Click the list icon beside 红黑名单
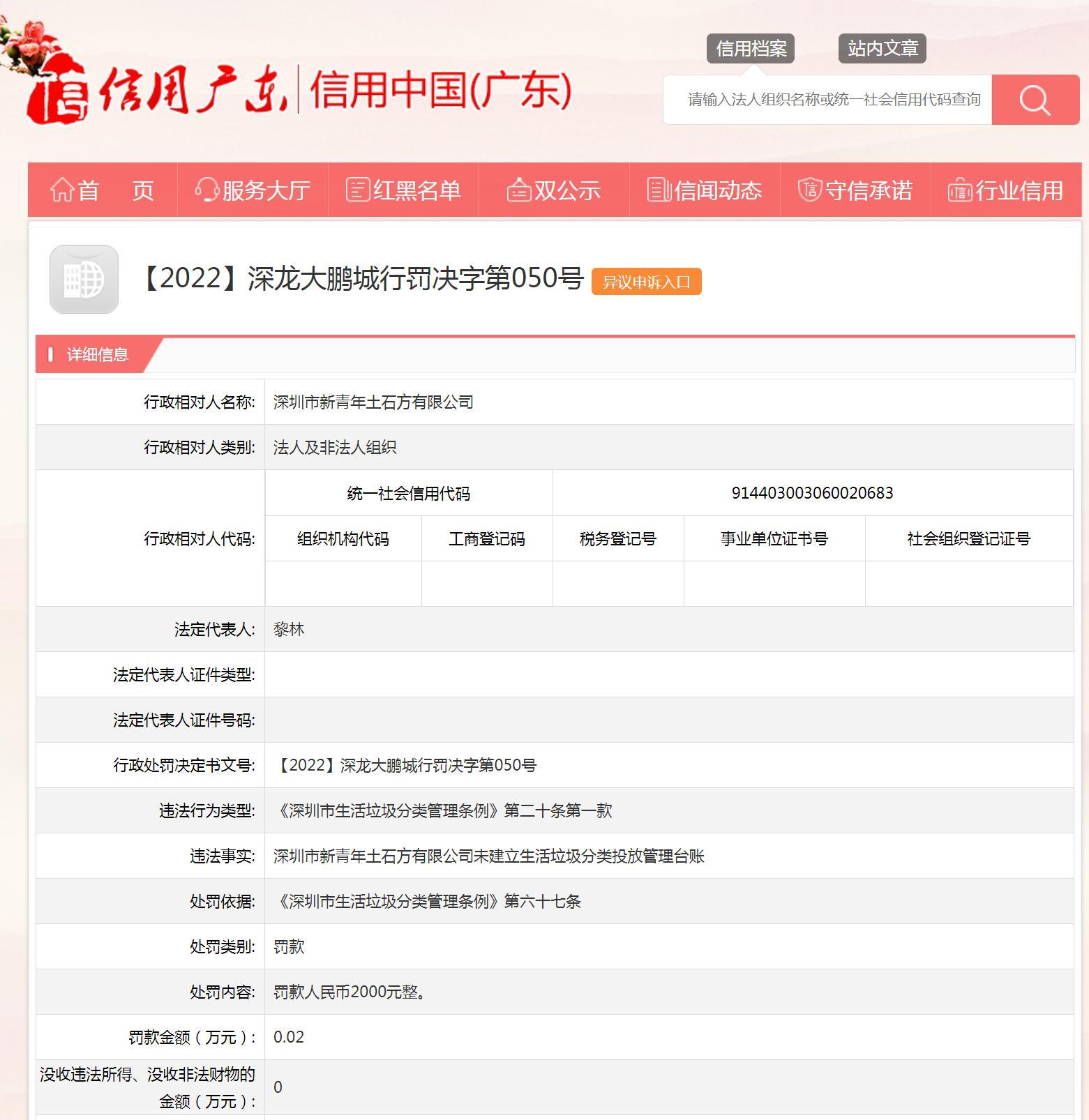 [358, 190]
